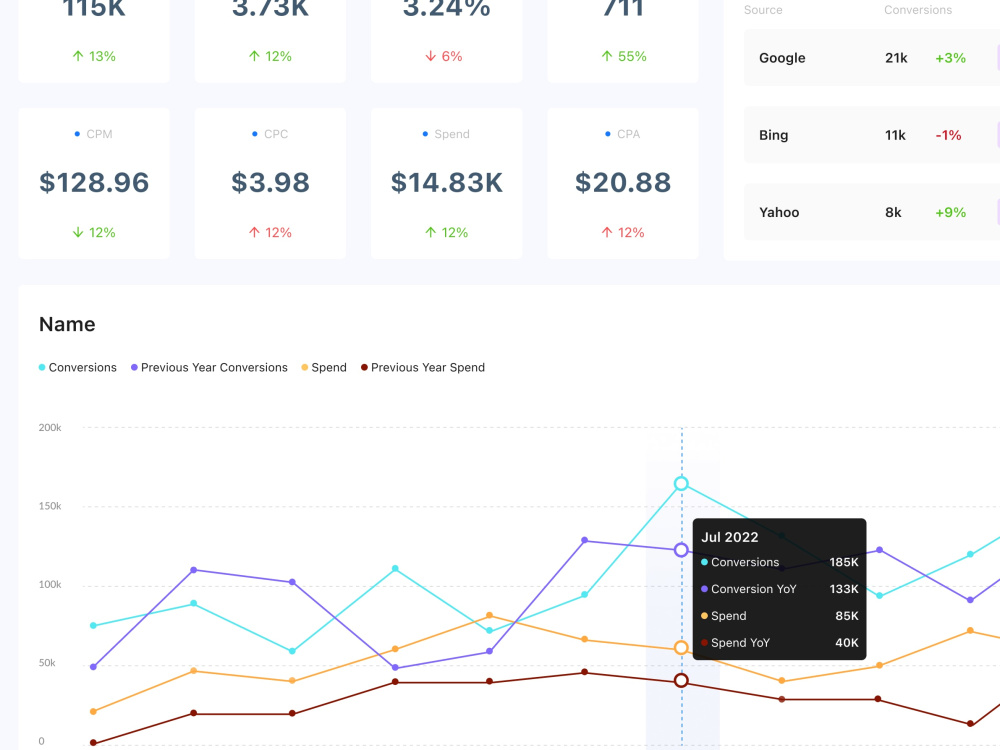Click the highlighted purple Conversion YoY marker

681,550
